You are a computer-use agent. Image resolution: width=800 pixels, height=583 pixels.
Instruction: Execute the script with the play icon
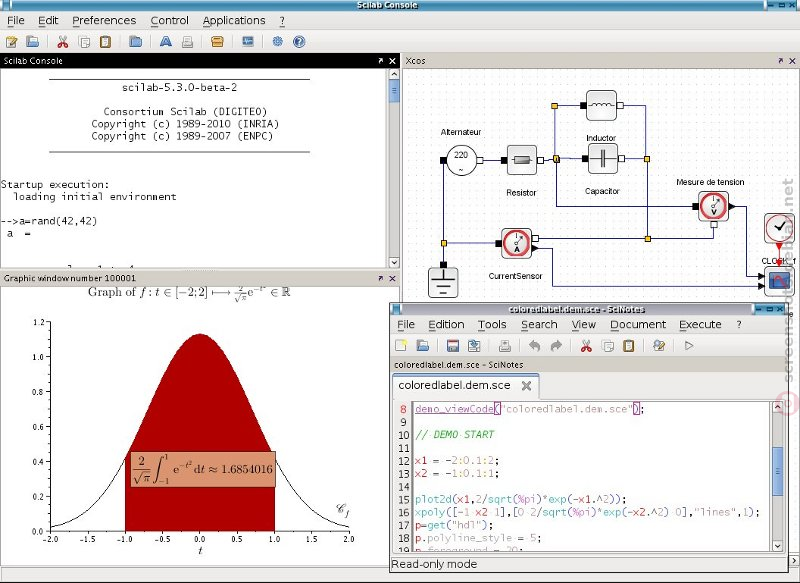coord(689,346)
